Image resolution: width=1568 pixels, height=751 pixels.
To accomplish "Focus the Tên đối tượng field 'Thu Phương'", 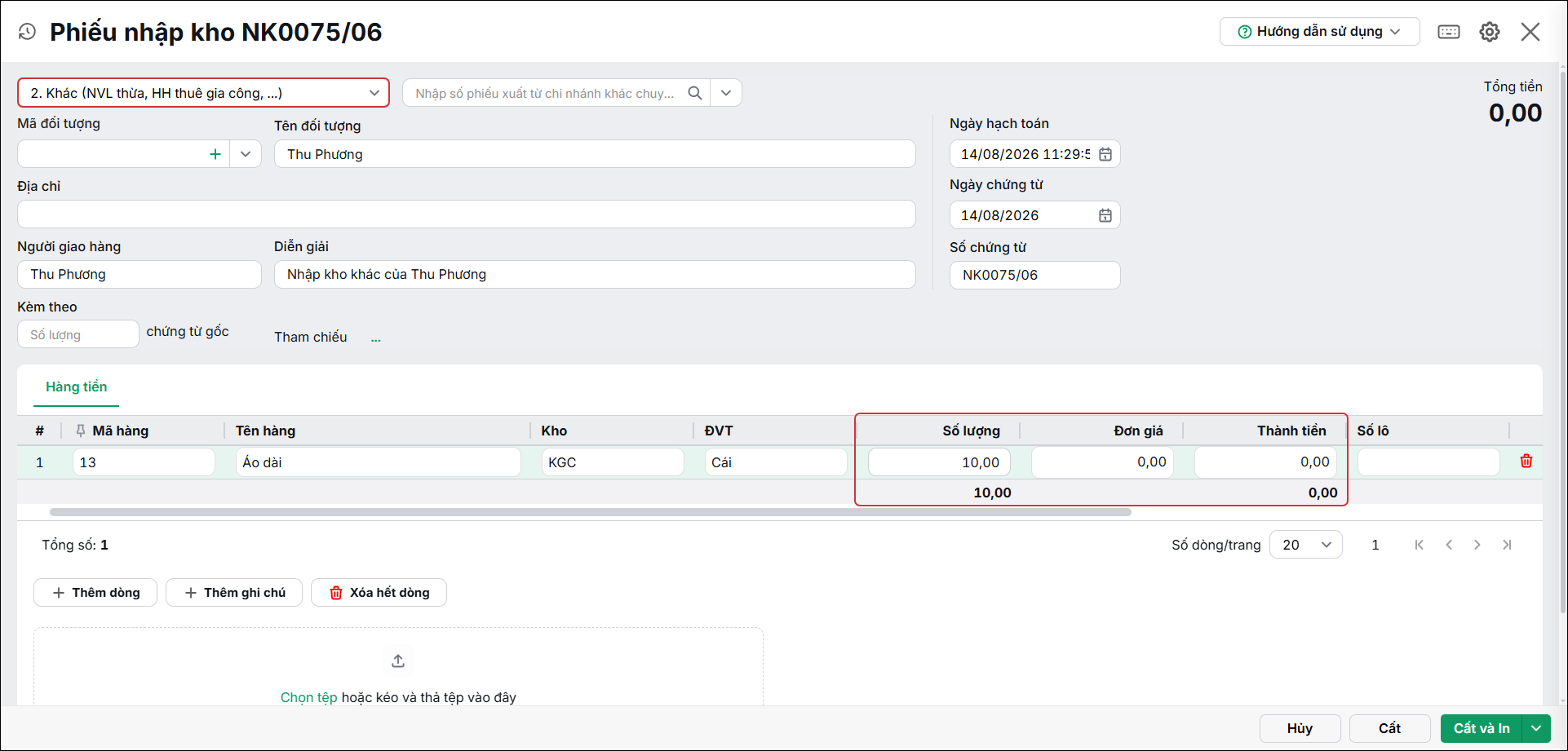I will click(595, 154).
